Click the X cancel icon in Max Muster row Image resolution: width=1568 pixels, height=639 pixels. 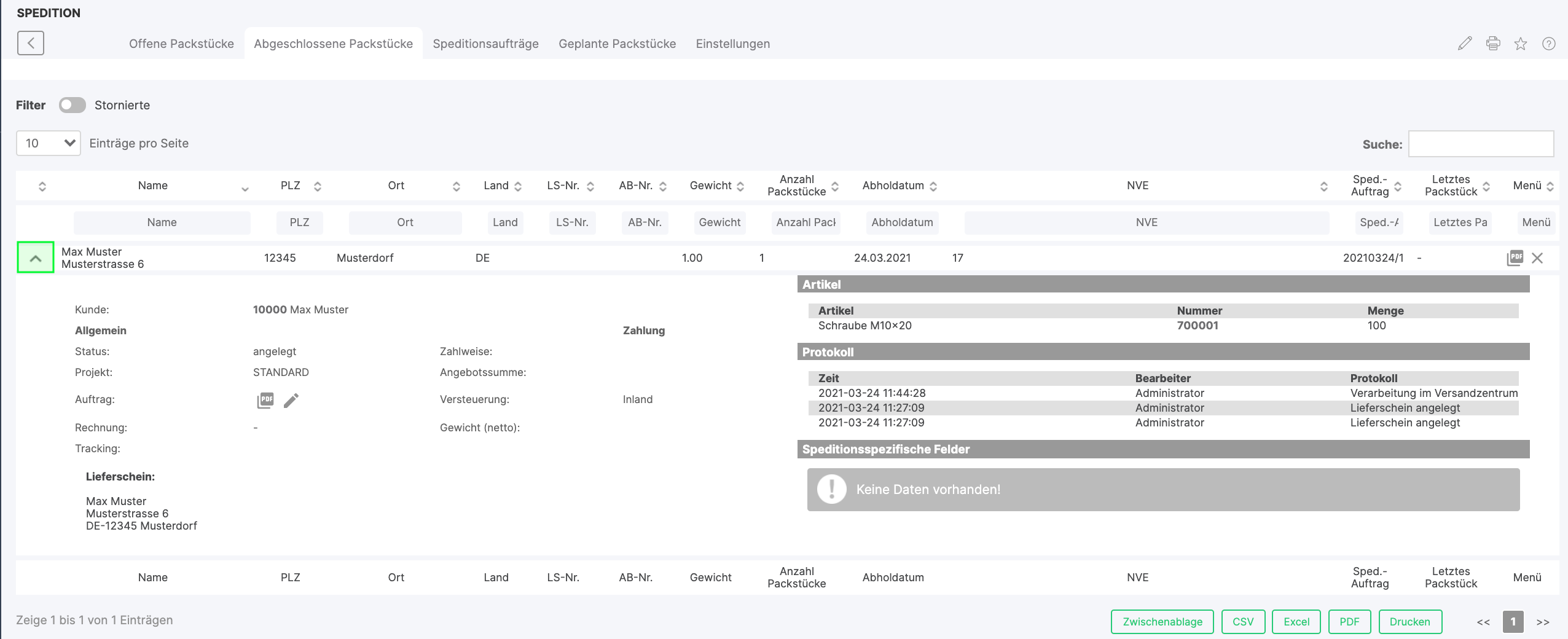tap(1537, 258)
